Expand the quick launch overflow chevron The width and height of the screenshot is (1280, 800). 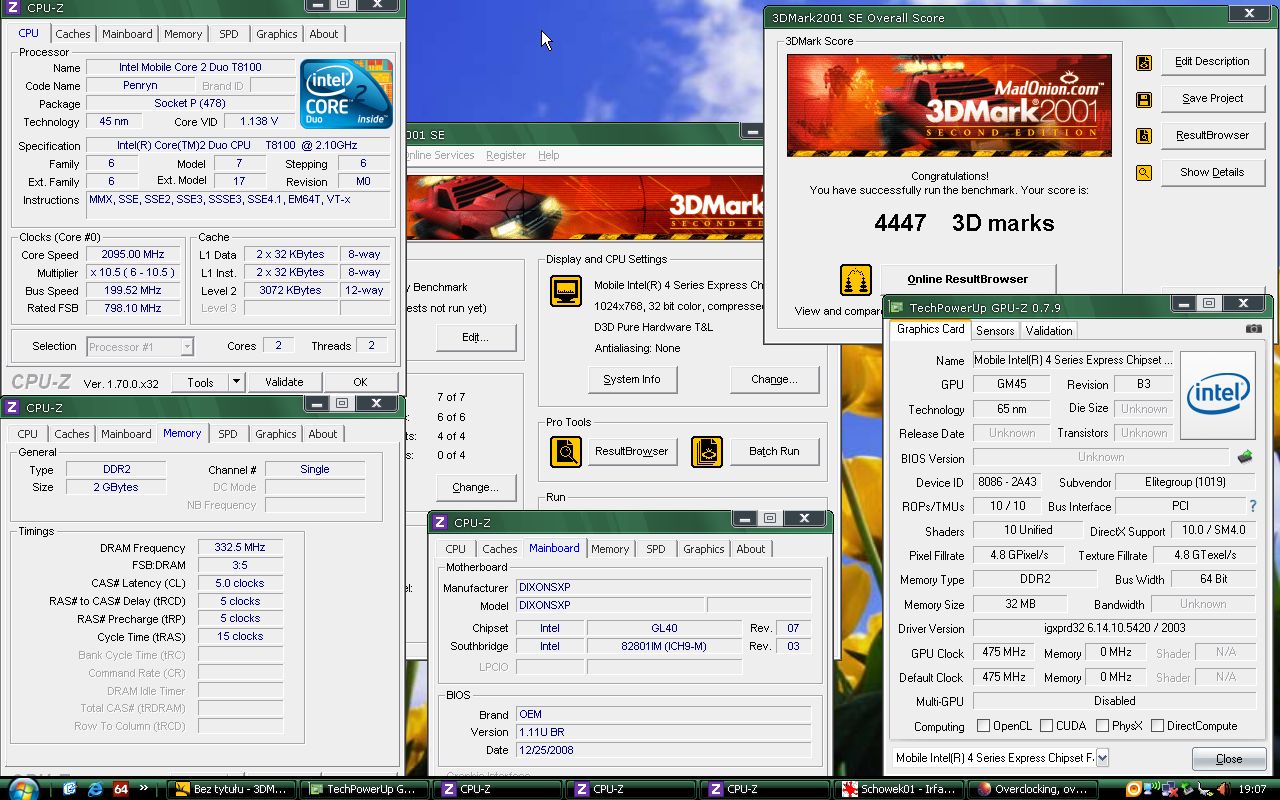click(x=144, y=788)
